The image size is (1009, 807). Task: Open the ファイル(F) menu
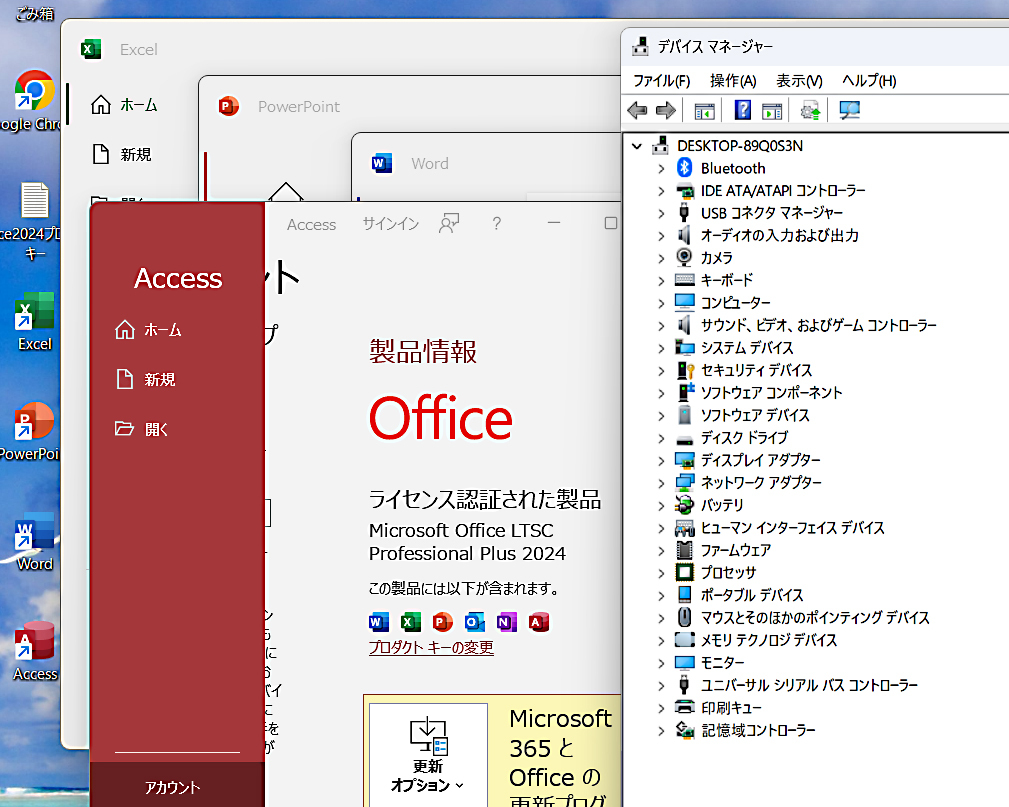(x=662, y=80)
